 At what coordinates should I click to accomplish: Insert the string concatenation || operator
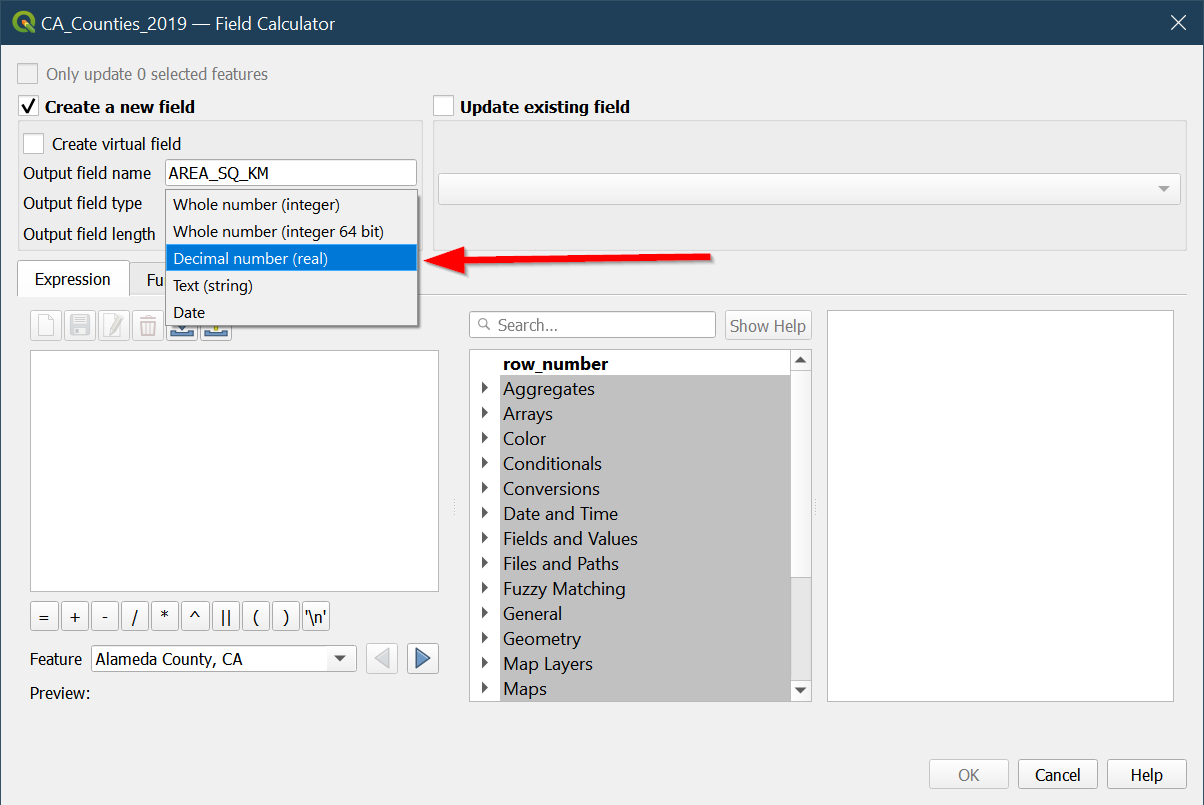(x=225, y=617)
